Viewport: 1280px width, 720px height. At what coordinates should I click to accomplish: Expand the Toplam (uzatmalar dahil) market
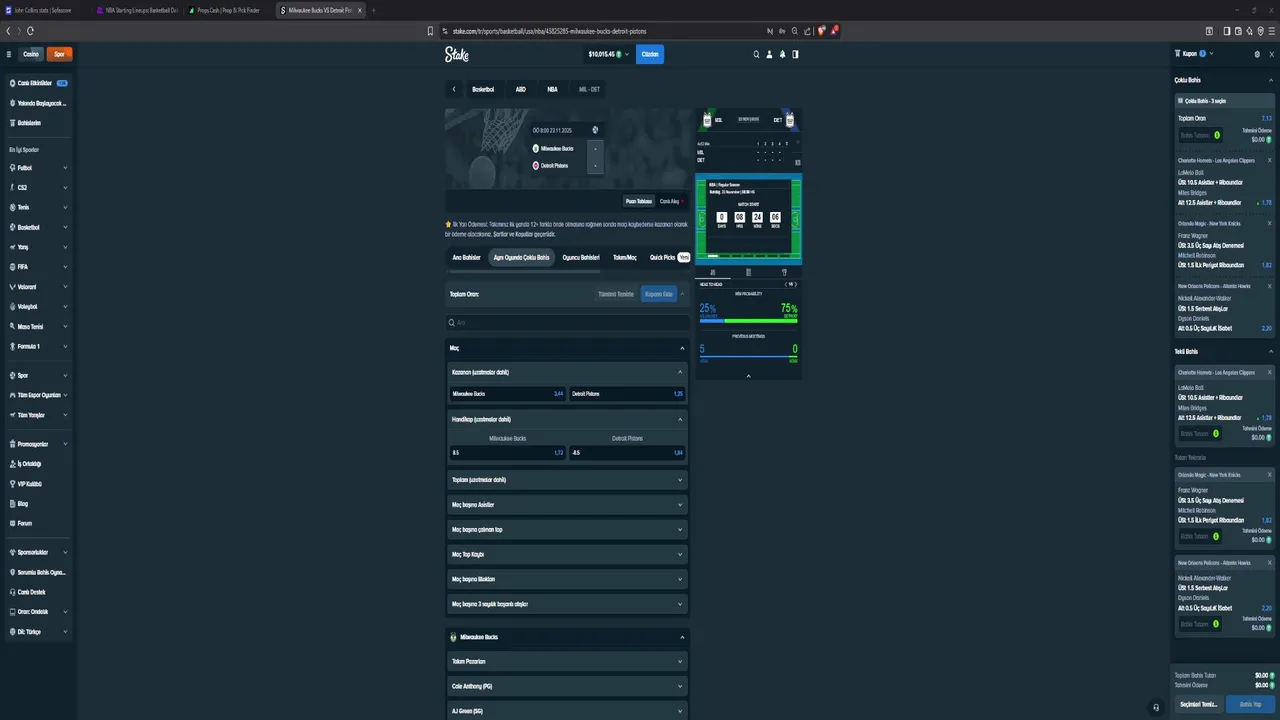point(567,480)
